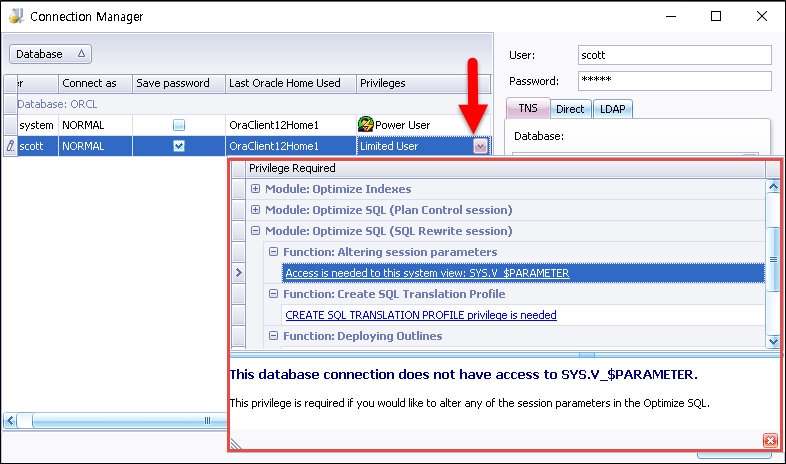Switch to the LDAP tab
Viewport: 786px width, 464px height.
tap(613, 109)
